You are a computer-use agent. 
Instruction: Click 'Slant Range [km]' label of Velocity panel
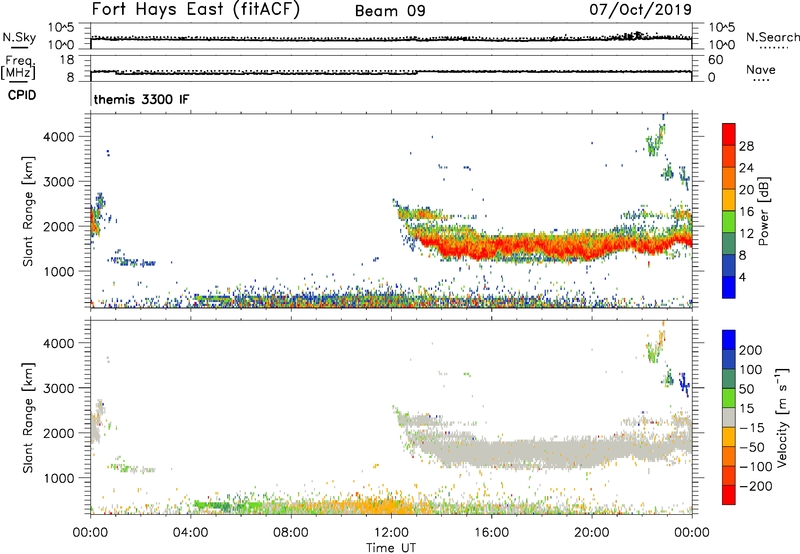28,418
